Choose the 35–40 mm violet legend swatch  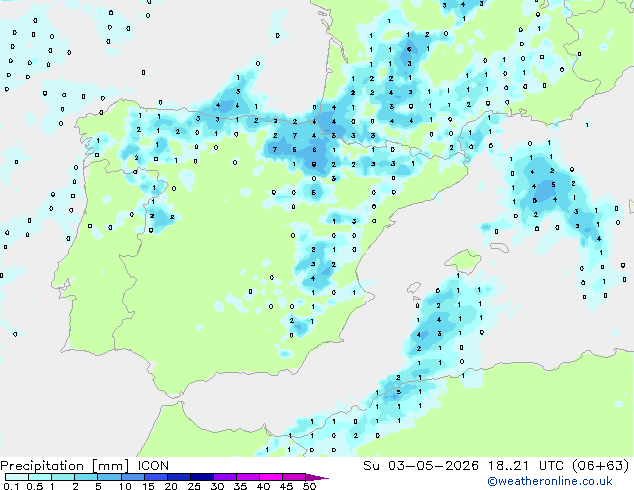pyautogui.click(x=247, y=477)
